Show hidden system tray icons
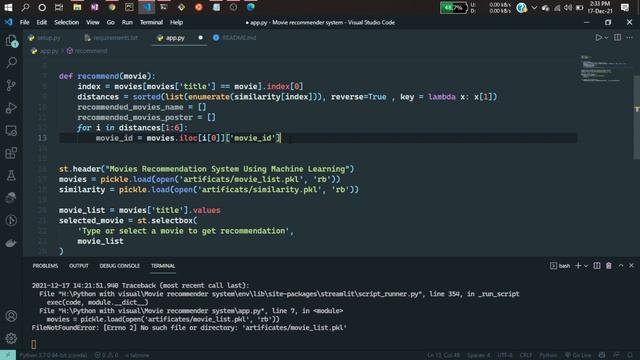Image resolution: width=640 pixels, height=360 pixels. (x=534, y=8)
